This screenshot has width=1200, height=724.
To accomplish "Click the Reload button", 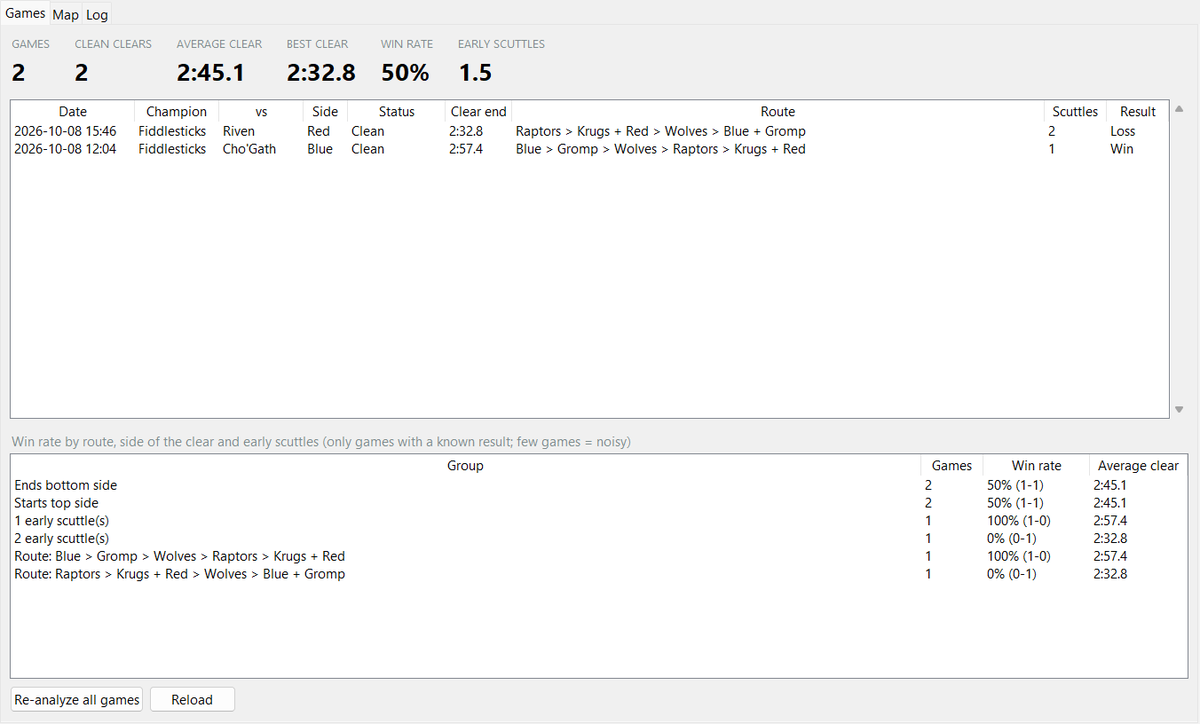I will click(192, 699).
